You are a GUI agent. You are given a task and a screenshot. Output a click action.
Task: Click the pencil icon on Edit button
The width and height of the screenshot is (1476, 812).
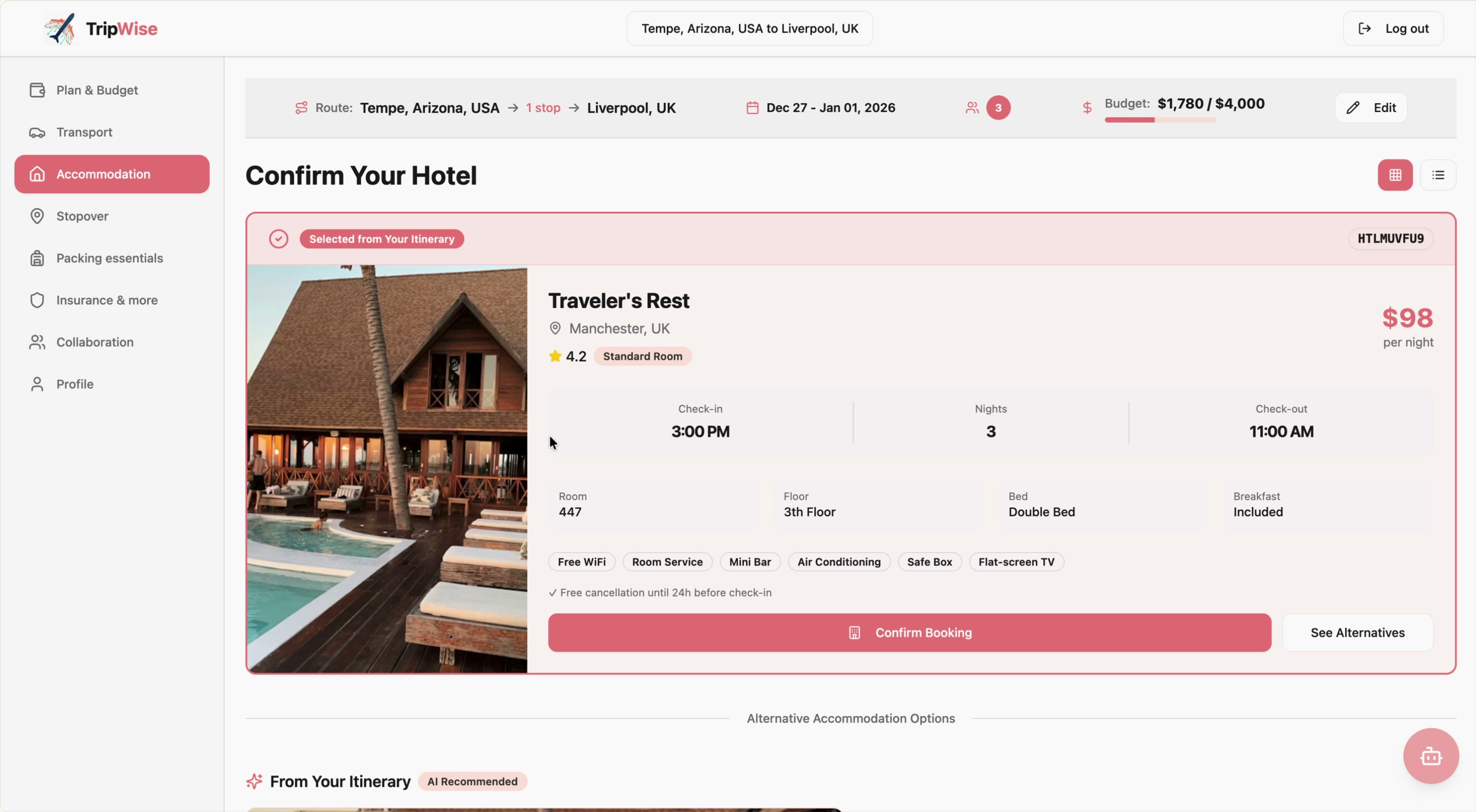click(x=1353, y=108)
